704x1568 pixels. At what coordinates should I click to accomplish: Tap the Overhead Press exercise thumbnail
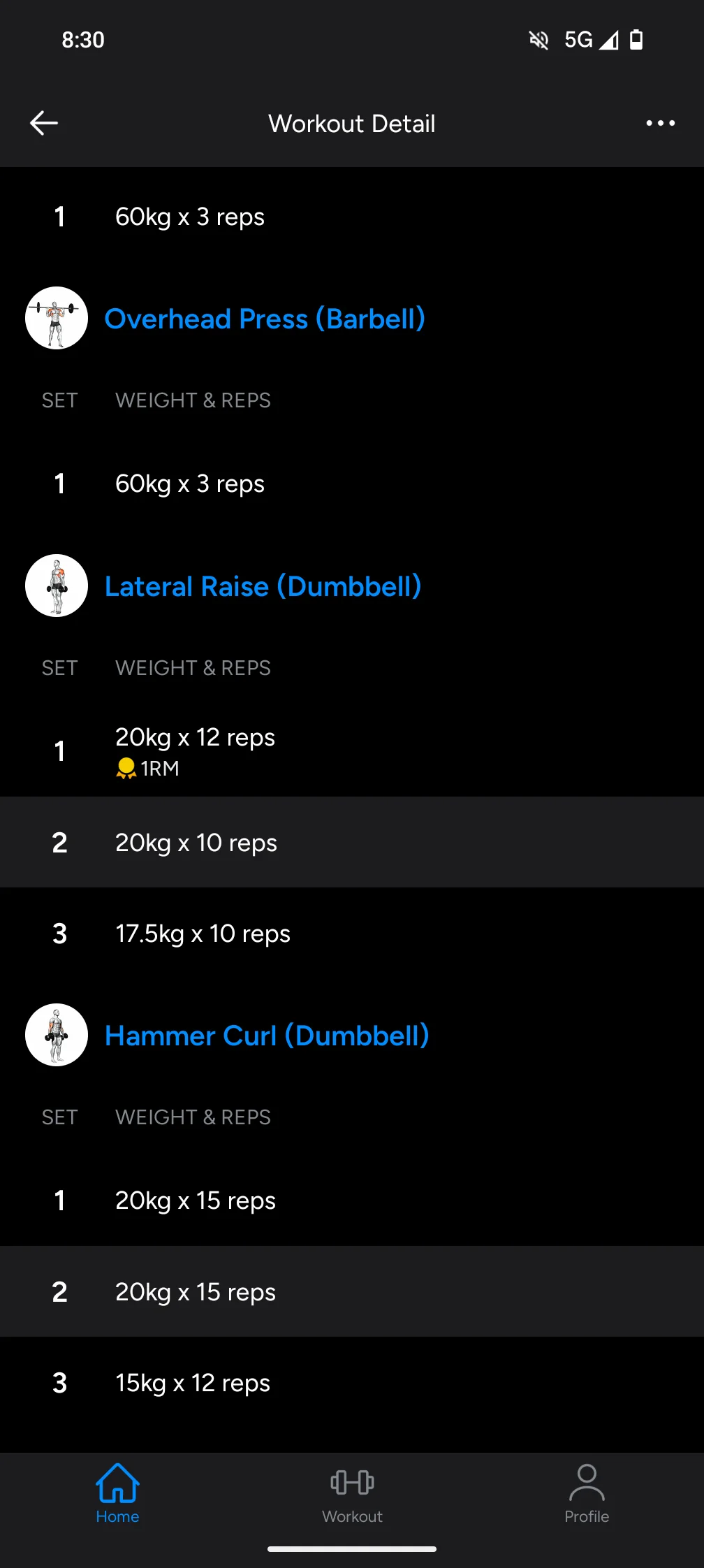57,318
